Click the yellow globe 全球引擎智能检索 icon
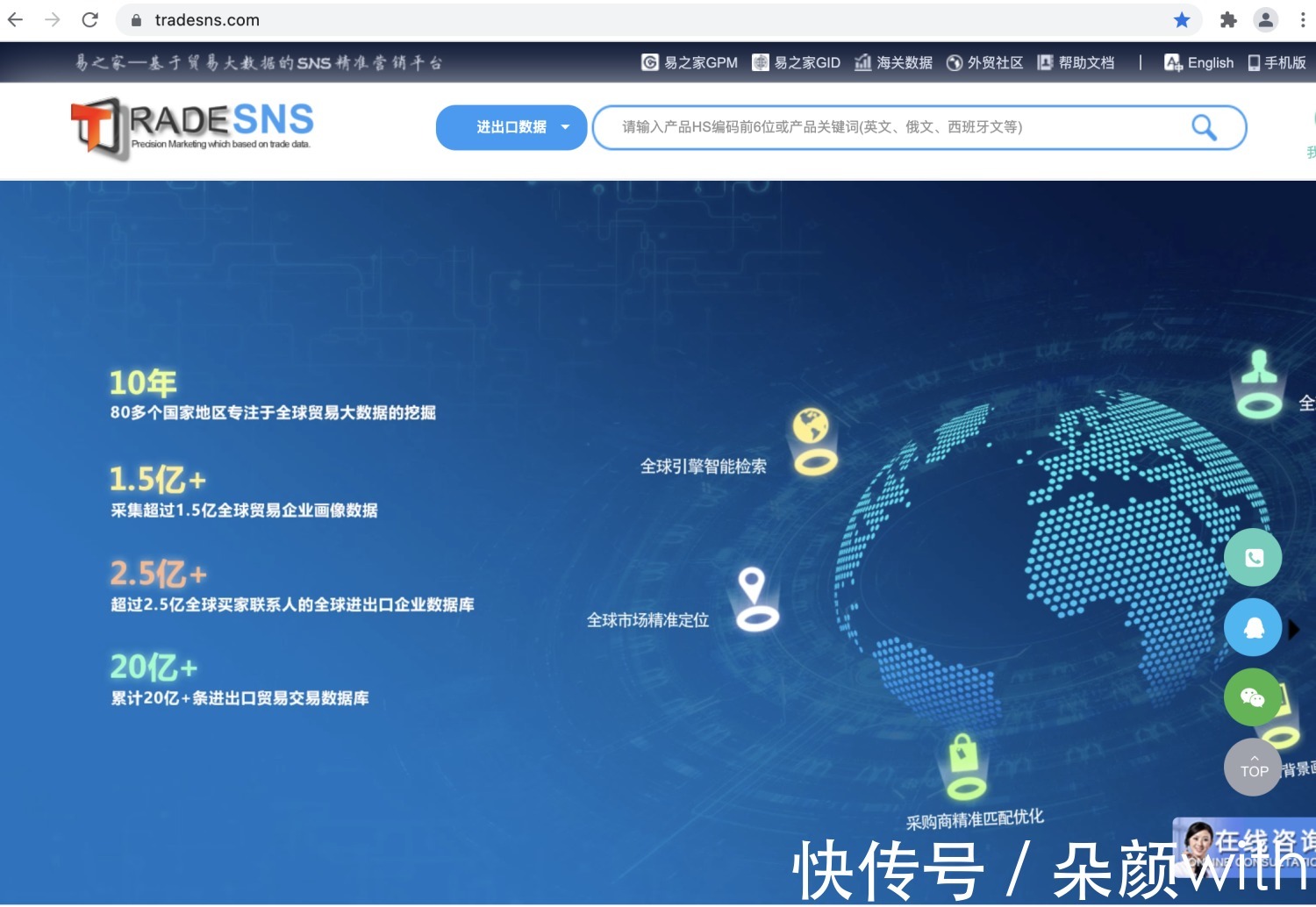The height and width of the screenshot is (907, 1316). pyautogui.click(x=813, y=441)
